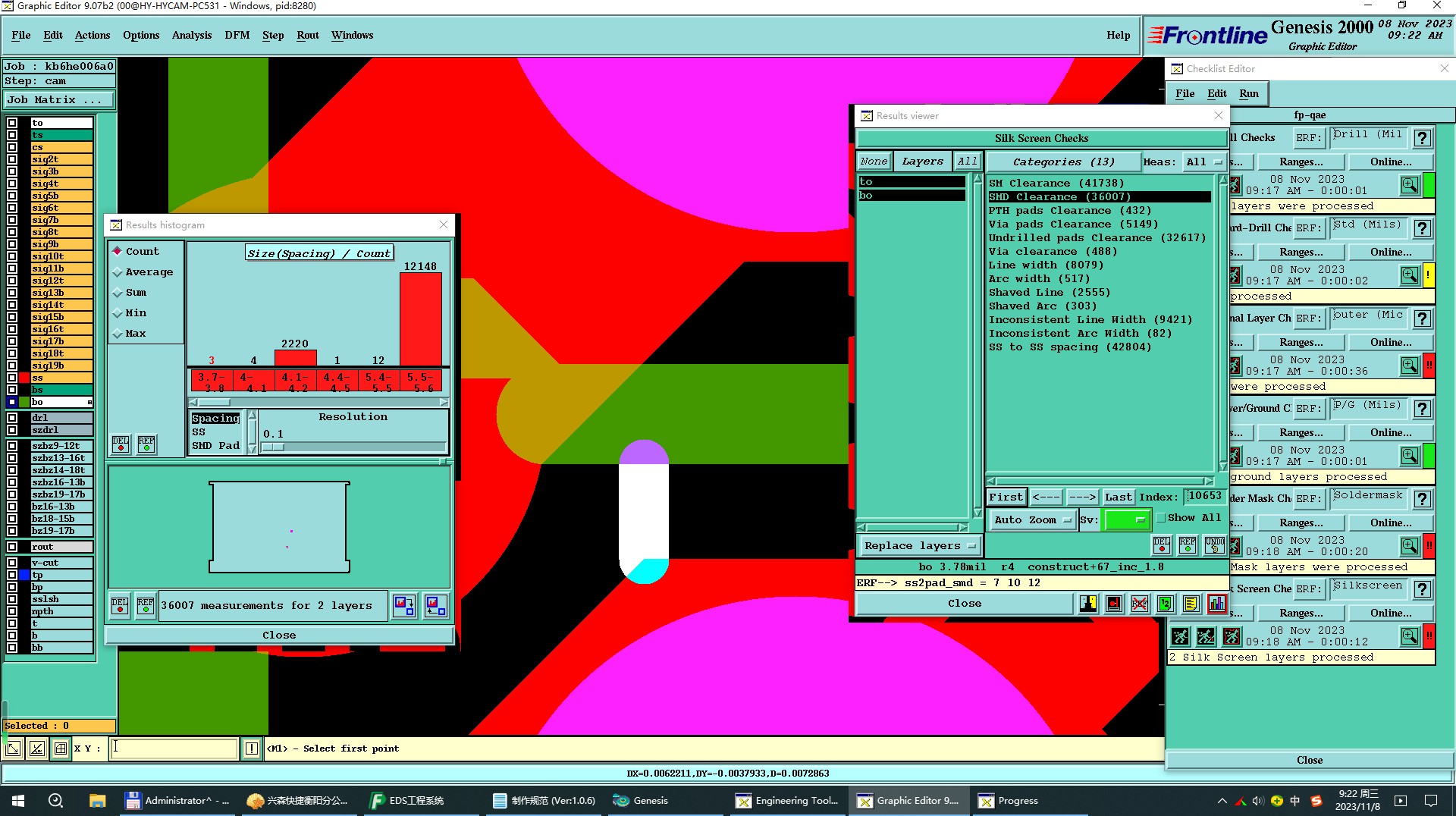Click first running-man icon for Silk Screen check

[x=1180, y=636]
